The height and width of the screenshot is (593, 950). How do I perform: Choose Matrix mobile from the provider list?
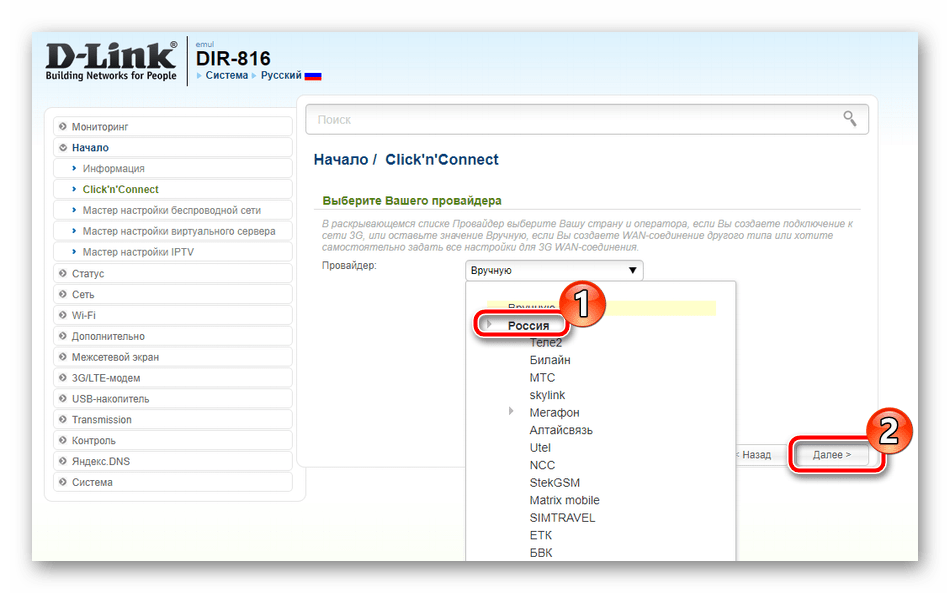pos(564,500)
